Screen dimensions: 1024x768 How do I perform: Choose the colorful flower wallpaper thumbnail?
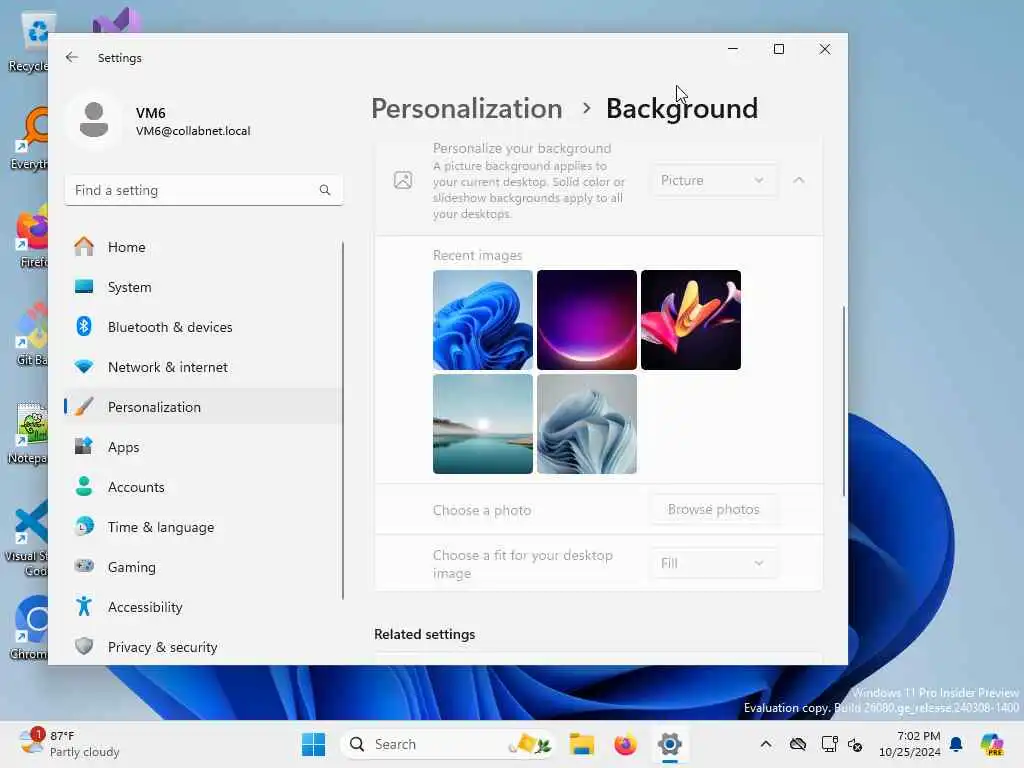pyautogui.click(x=691, y=320)
